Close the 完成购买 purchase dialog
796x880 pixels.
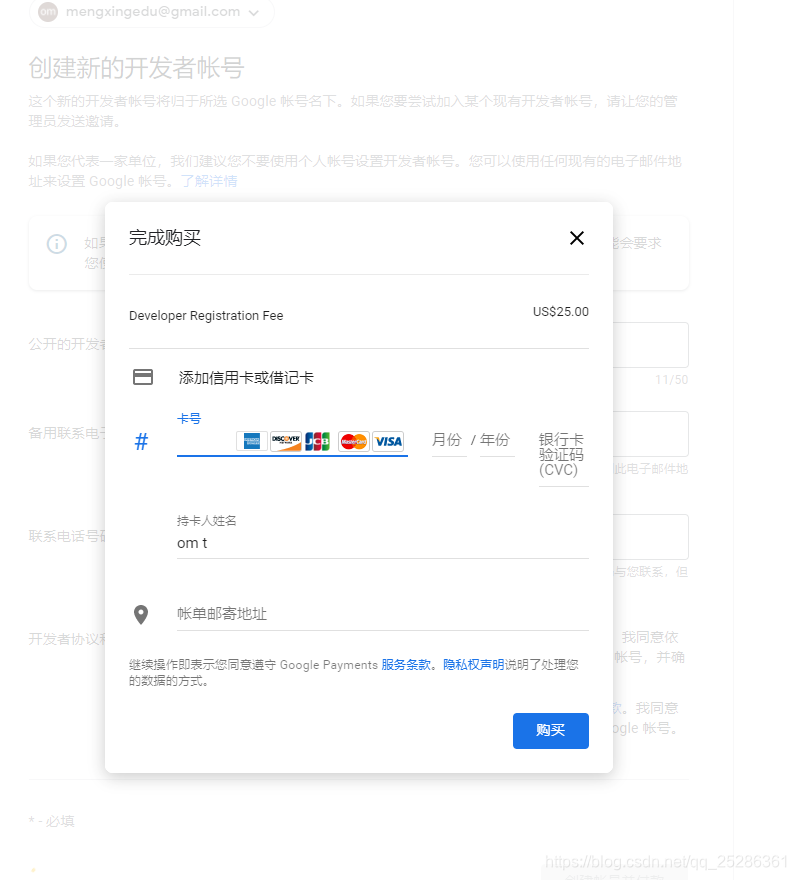point(577,238)
